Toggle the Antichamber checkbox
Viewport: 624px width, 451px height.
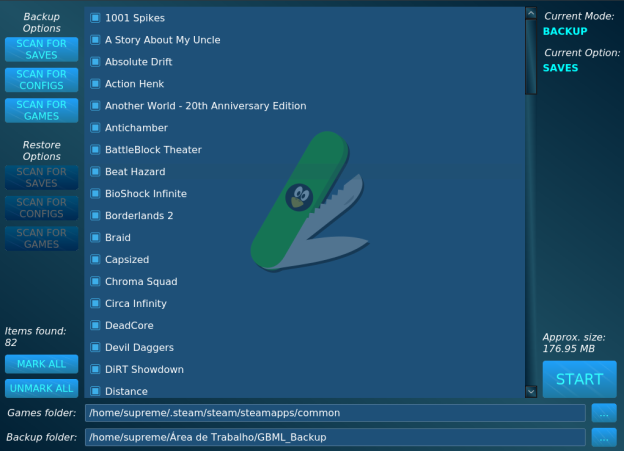coord(95,128)
